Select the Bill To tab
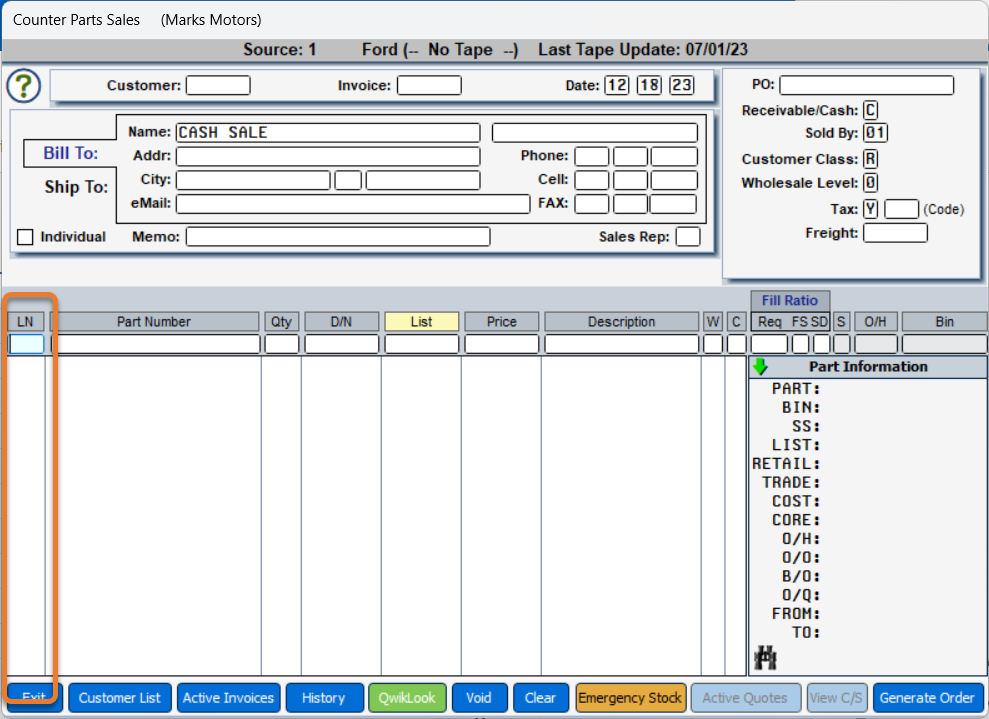 coord(70,154)
